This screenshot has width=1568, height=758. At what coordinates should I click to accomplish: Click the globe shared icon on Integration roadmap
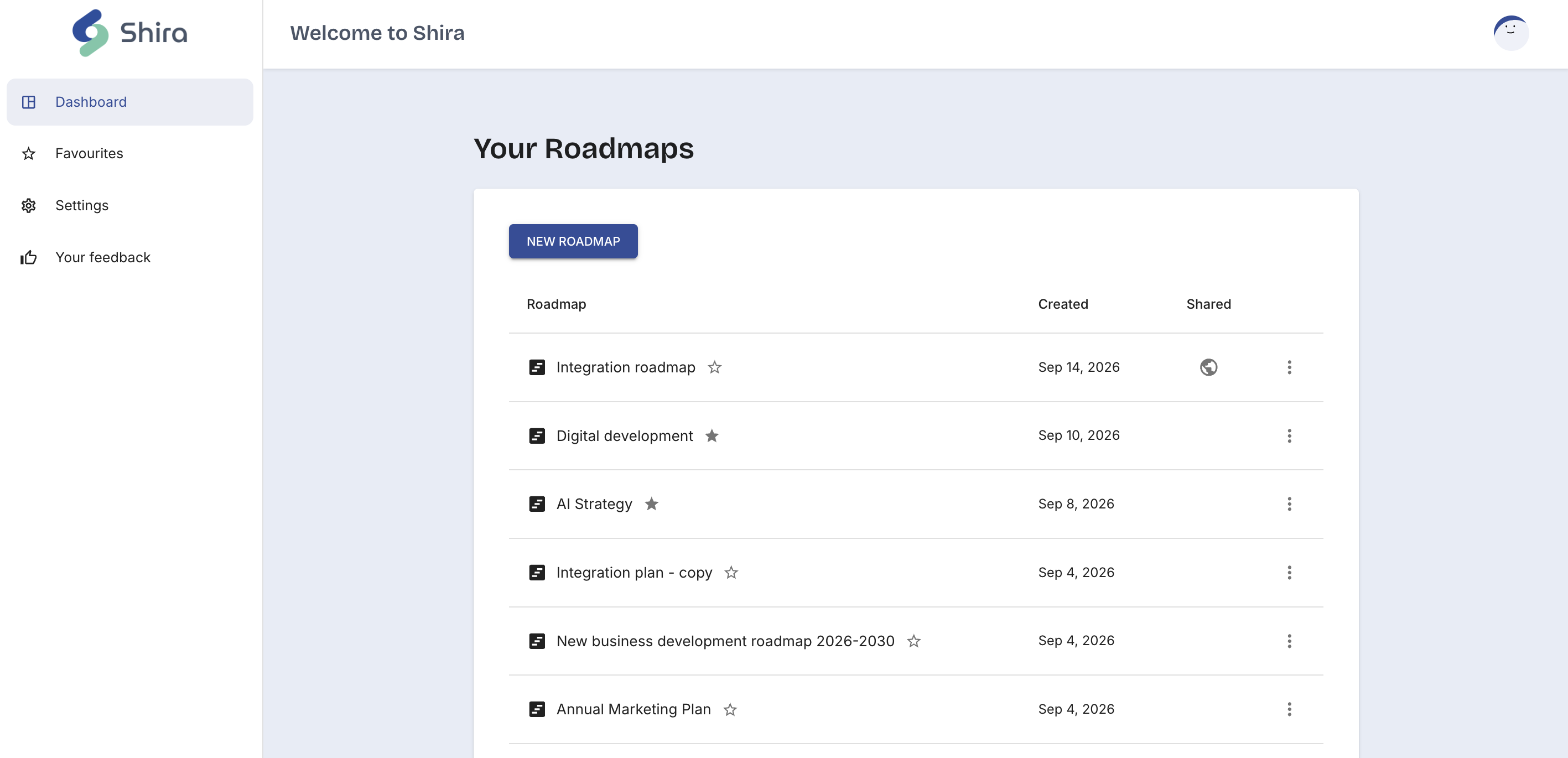(1208, 367)
